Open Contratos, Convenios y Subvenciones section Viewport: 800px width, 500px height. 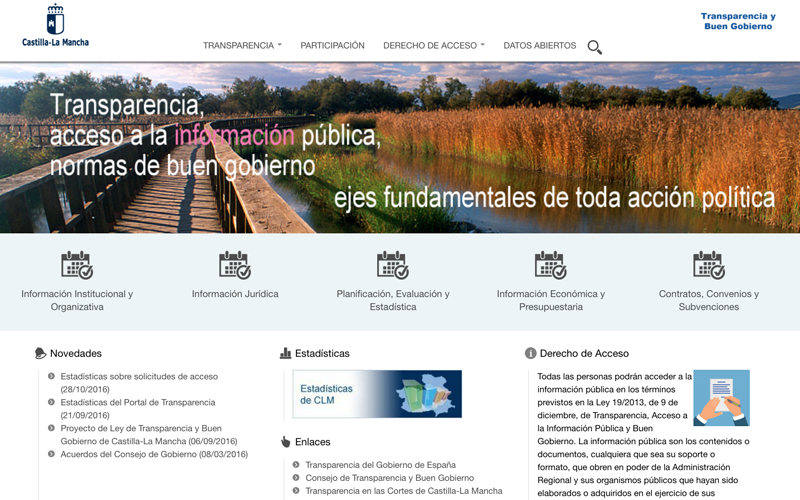pos(709,300)
